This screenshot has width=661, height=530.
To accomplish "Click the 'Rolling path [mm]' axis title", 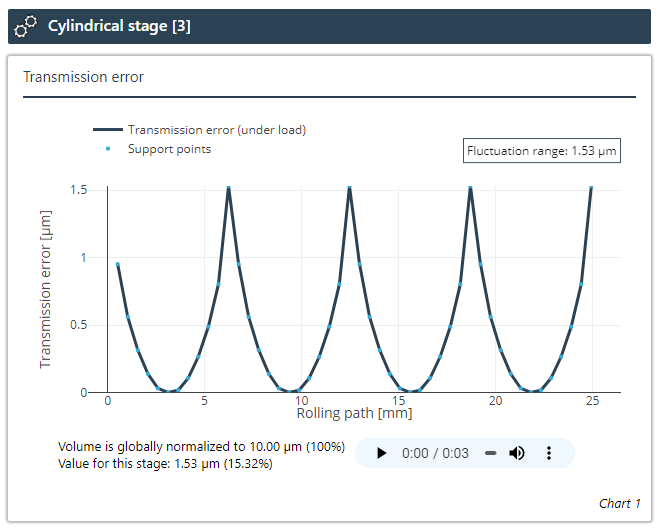I will [x=354, y=412].
